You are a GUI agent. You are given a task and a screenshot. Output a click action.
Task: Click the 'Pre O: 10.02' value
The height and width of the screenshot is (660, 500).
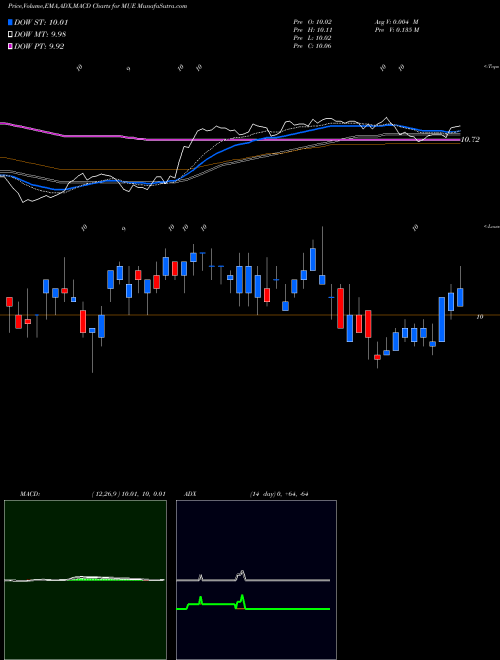(312, 22)
